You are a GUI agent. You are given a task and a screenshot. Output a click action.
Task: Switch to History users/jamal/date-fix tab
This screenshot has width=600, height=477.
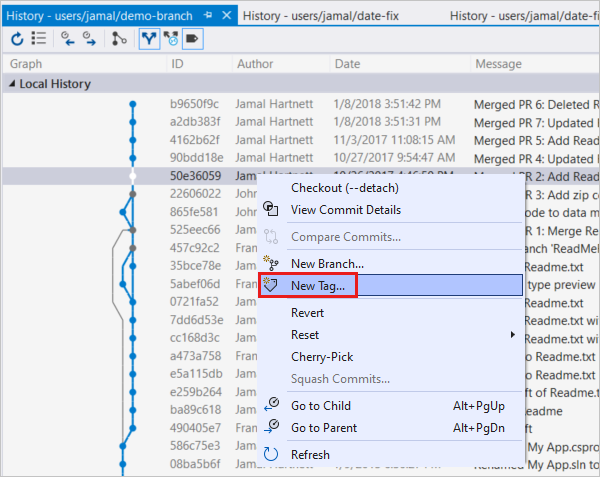click(x=321, y=16)
